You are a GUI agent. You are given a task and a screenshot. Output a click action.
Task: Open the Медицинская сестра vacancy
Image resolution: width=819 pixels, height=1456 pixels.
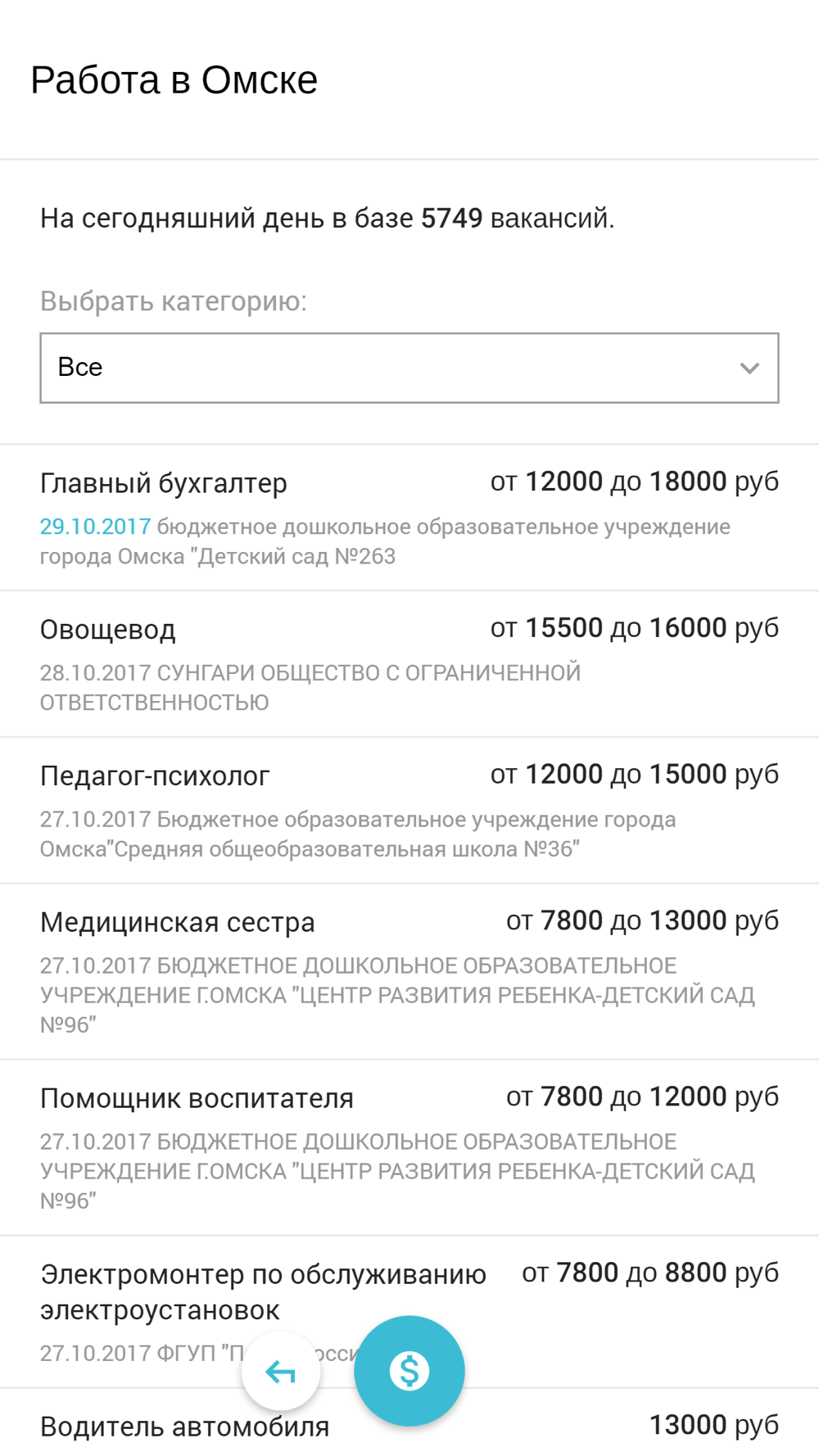click(x=409, y=972)
